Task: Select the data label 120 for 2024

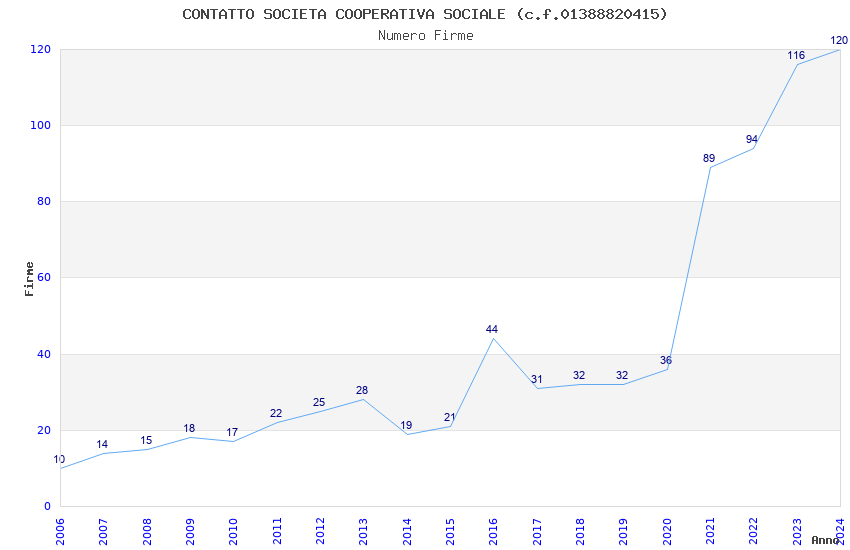Action: [x=839, y=40]
